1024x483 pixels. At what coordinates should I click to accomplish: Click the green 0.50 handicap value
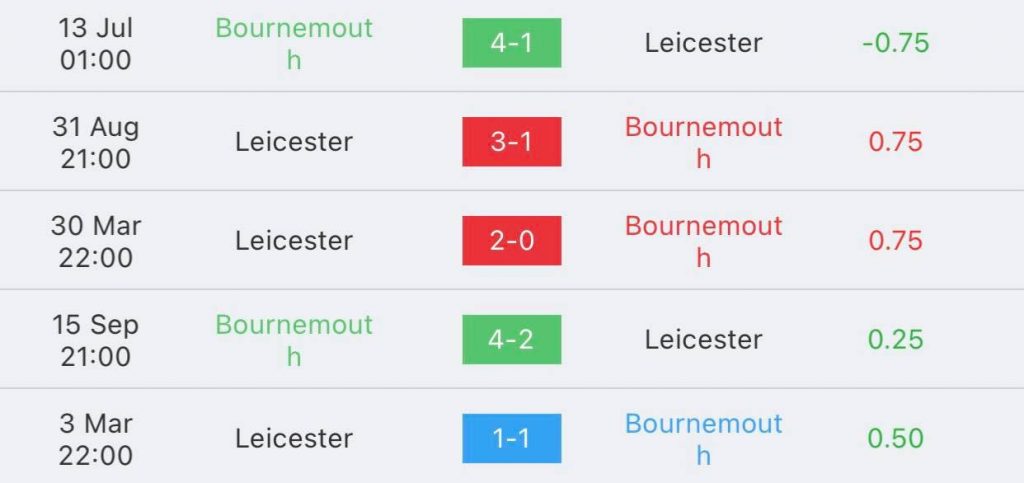(895, 438)
